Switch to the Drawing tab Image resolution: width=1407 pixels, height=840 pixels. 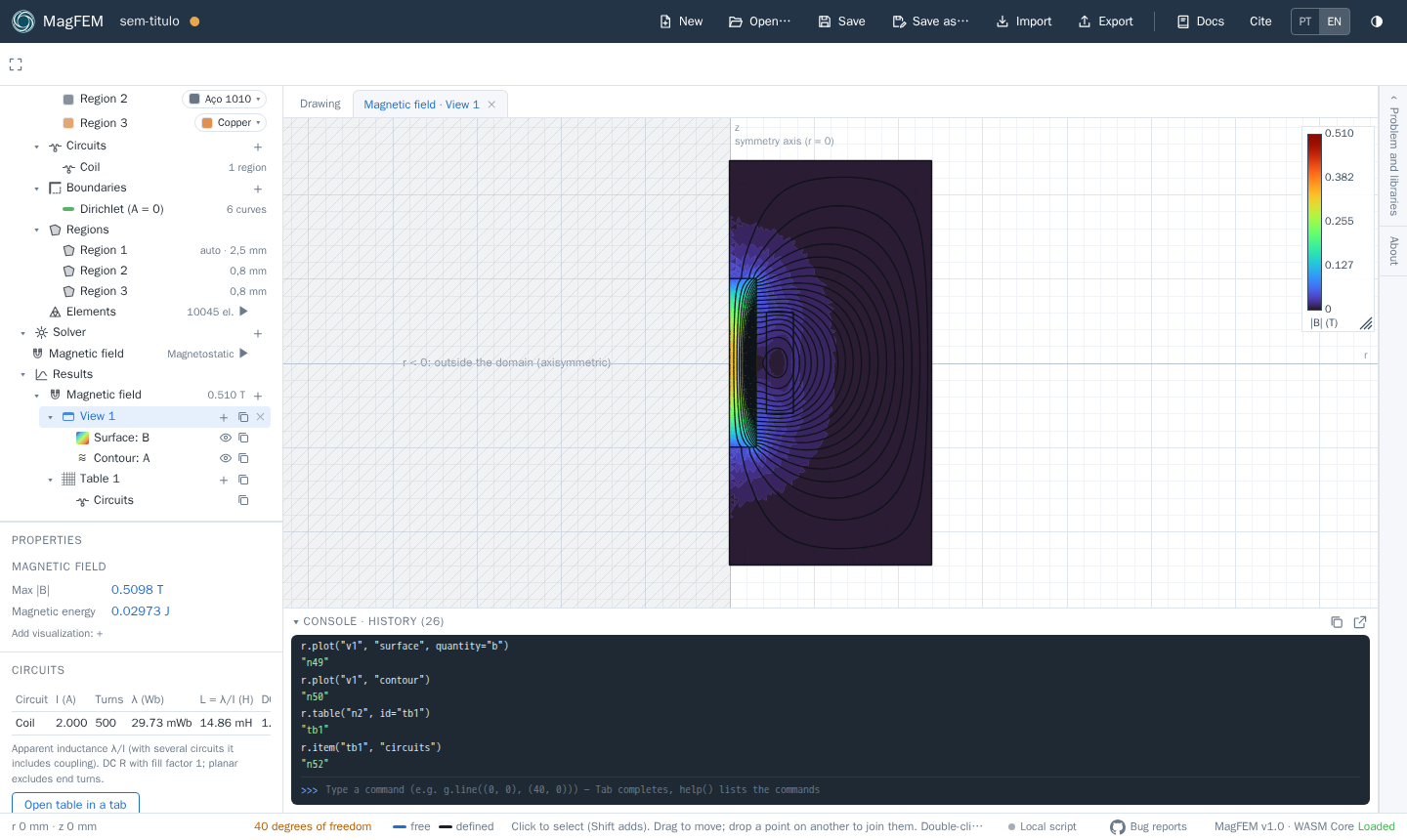(x=320, y=104)
